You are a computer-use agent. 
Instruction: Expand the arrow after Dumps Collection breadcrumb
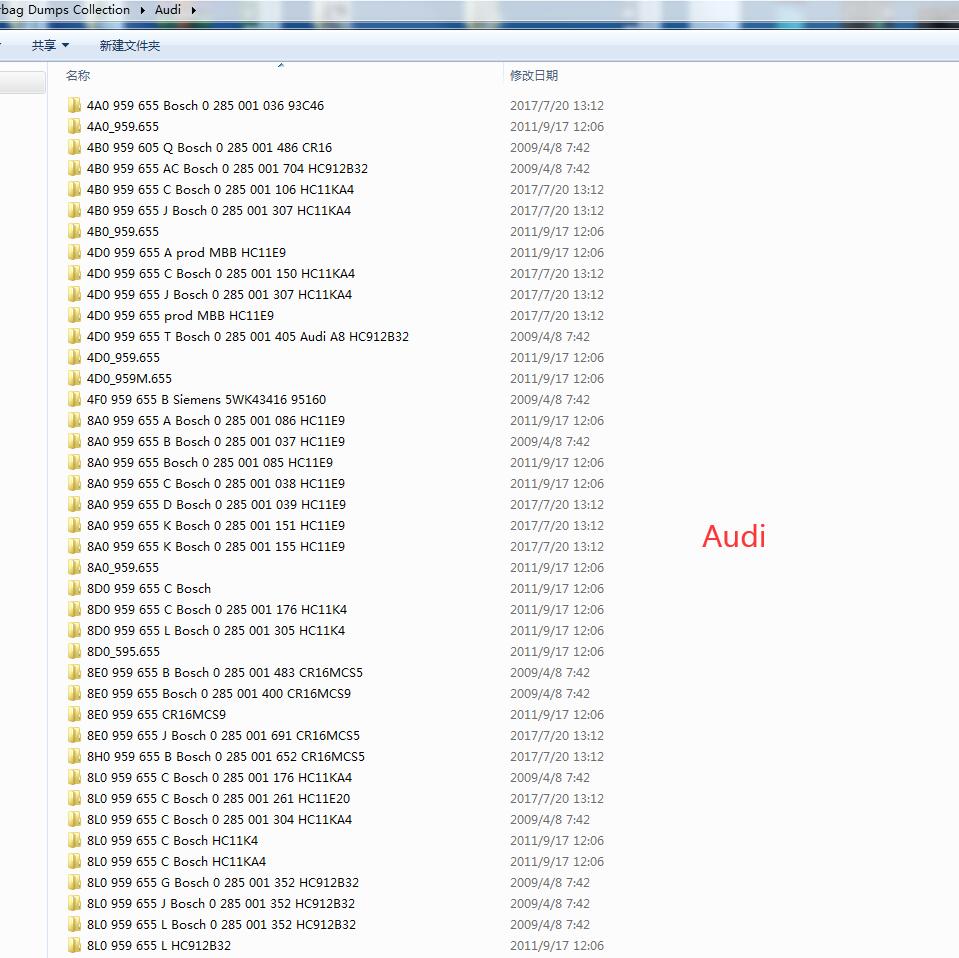143,10
